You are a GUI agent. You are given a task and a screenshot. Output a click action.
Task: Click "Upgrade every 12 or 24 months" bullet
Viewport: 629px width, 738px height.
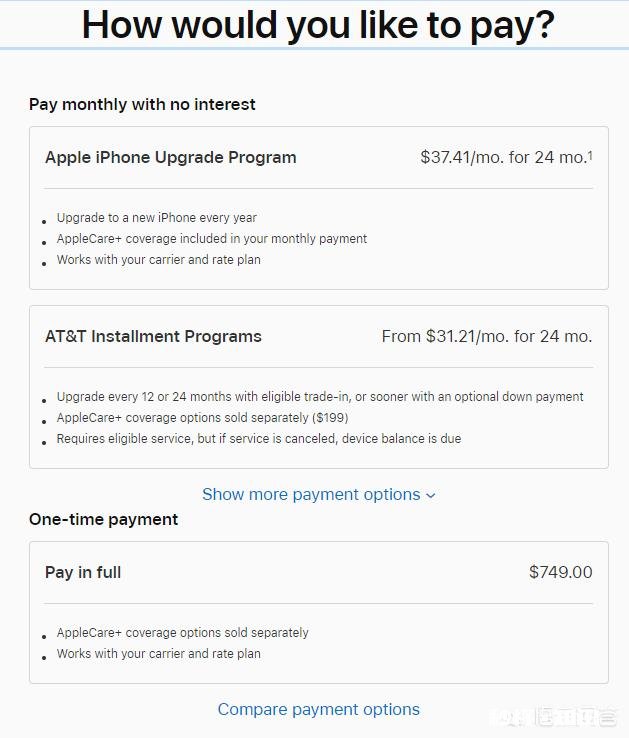coord(320,397)
